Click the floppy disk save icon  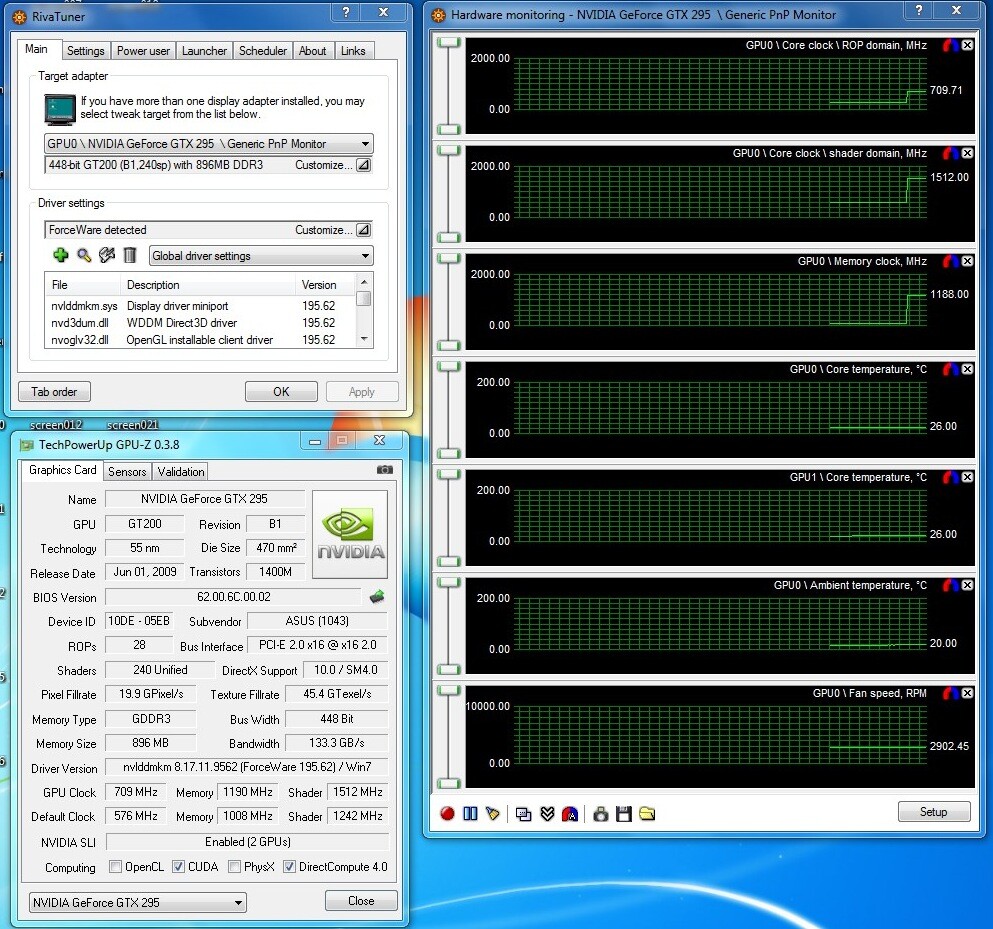[x=624, y=814]
